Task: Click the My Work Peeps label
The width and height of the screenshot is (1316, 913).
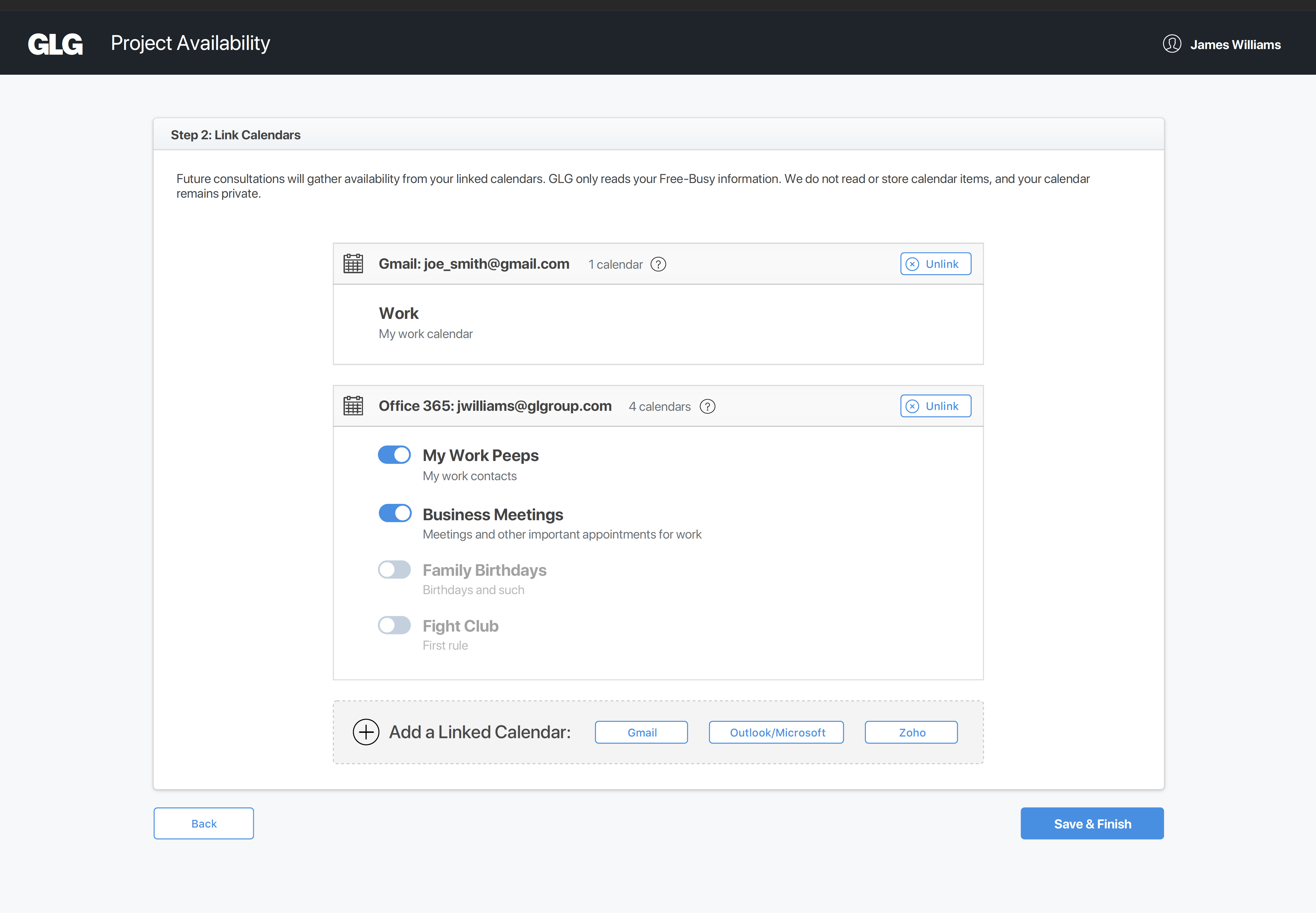Action: pos(481,455)
